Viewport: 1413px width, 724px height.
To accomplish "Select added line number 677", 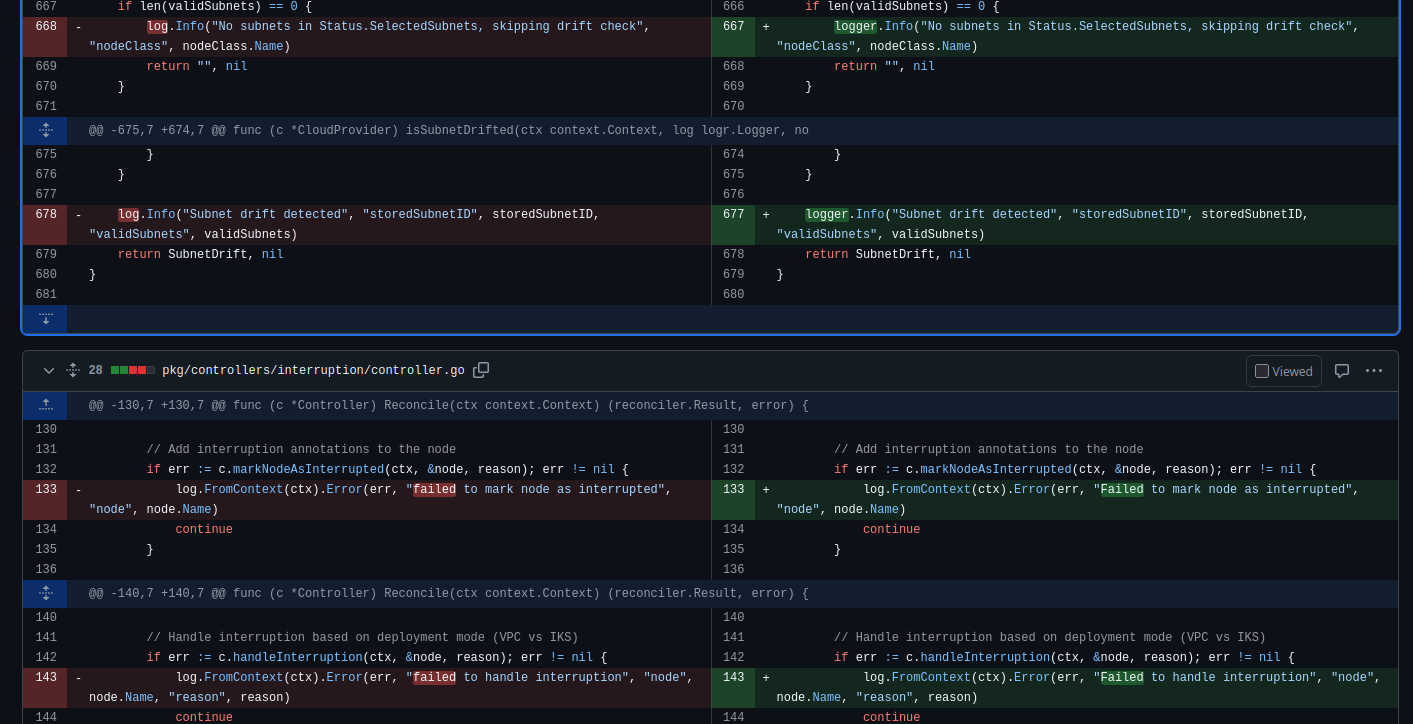I will point(733,215).
